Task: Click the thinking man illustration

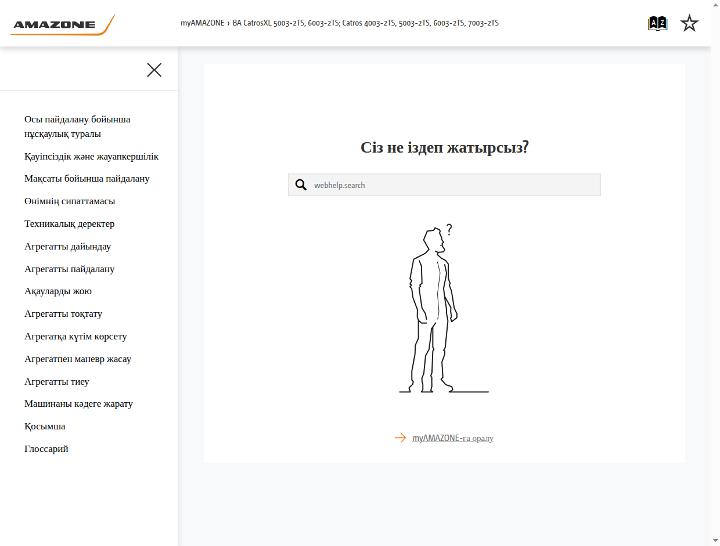Action: click(x=444, y=309)
